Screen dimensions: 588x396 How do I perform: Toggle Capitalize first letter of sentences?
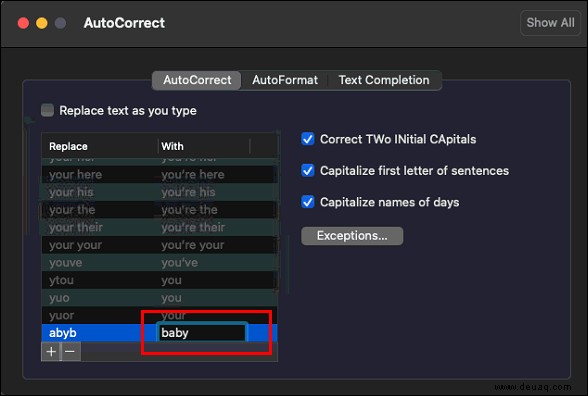pyautogui.click(x=308, y=171)
